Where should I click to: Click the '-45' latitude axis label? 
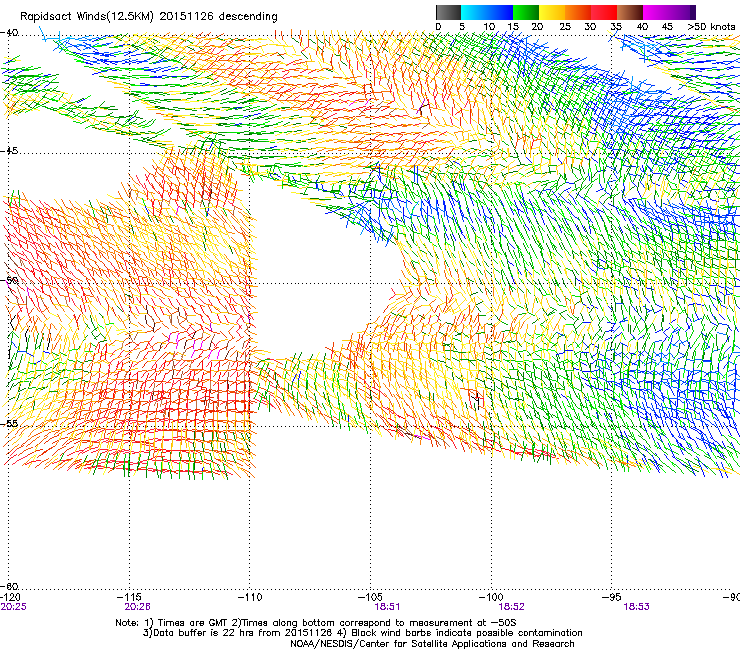pos(9,151)
